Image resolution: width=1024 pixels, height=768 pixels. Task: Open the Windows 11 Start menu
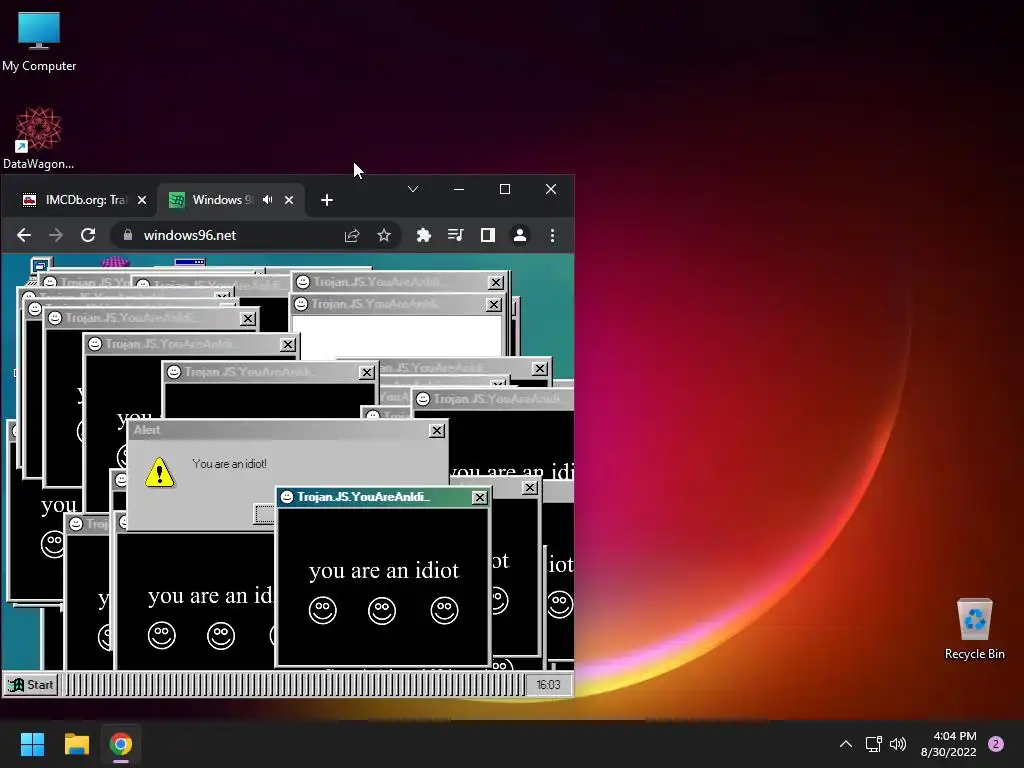pos(32,744)
